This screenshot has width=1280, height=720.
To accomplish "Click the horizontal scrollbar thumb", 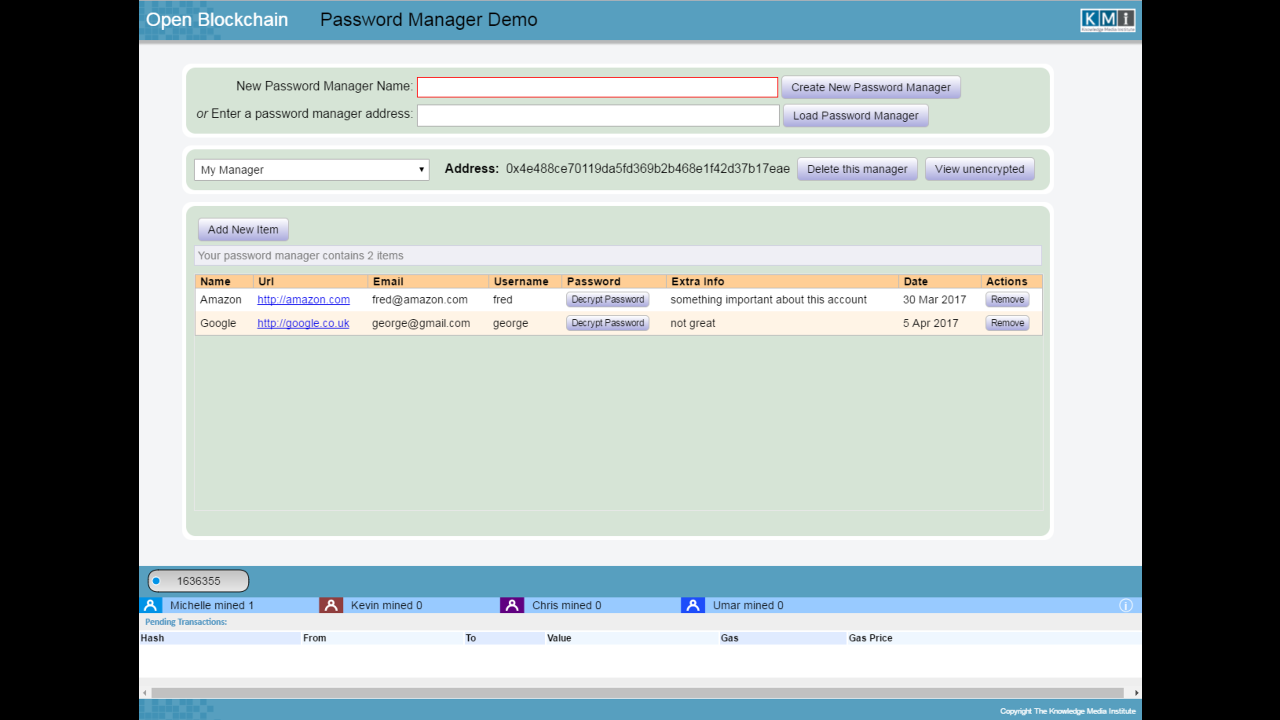I will tap(637, 693).
